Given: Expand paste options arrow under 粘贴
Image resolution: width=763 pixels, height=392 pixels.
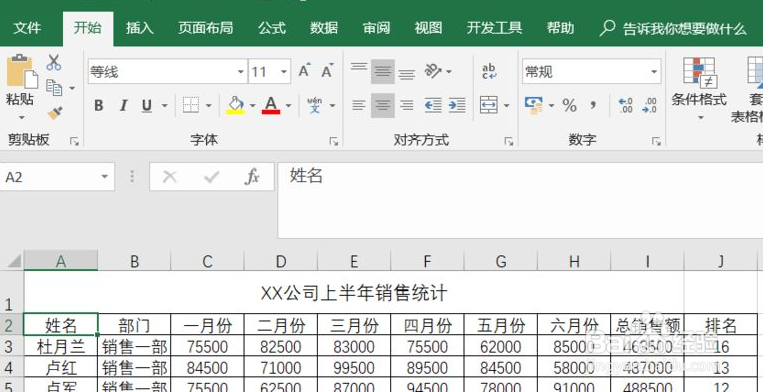Looking at the screenshot, I should (21, 118).
